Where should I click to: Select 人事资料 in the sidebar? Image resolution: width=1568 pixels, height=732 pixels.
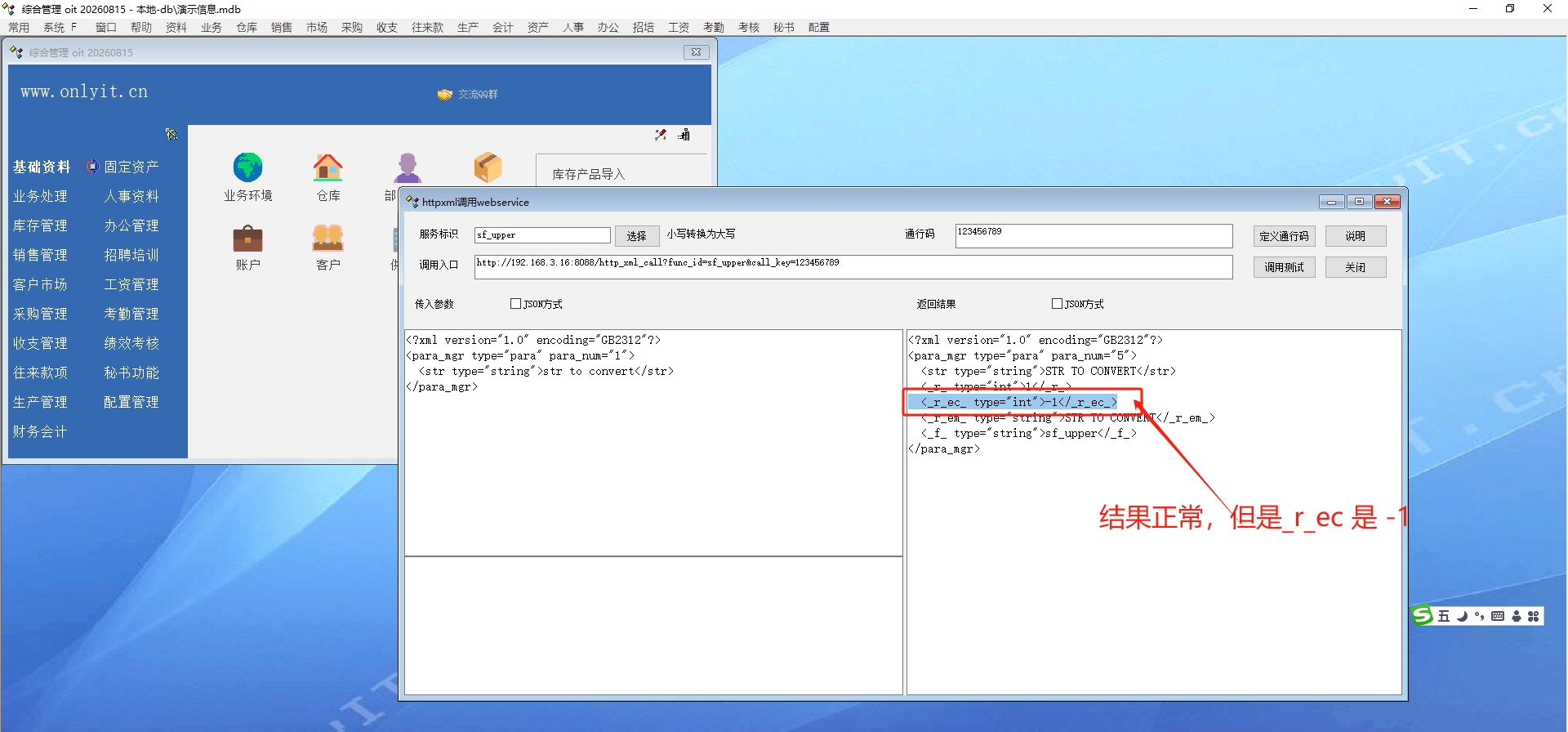coord(131,196)
